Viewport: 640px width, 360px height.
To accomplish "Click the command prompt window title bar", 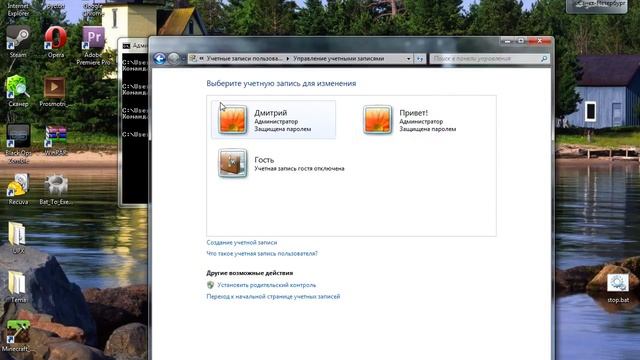I will click(134, 45).
